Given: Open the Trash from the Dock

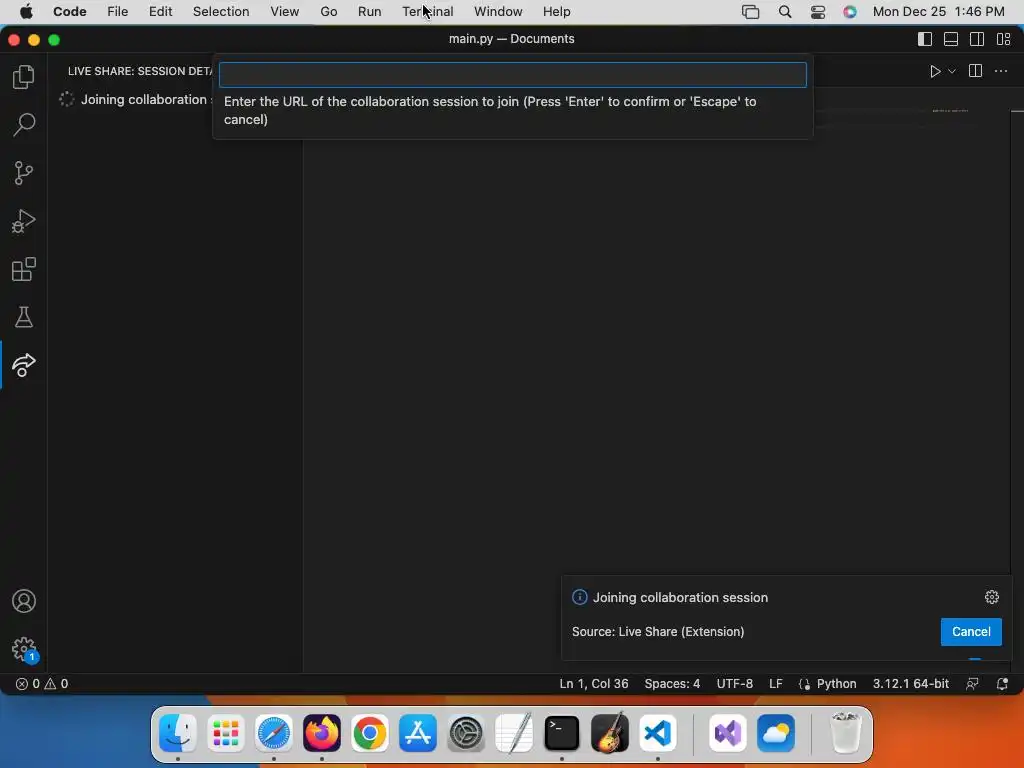Looking at the screenshot, I should pos(846,733).
